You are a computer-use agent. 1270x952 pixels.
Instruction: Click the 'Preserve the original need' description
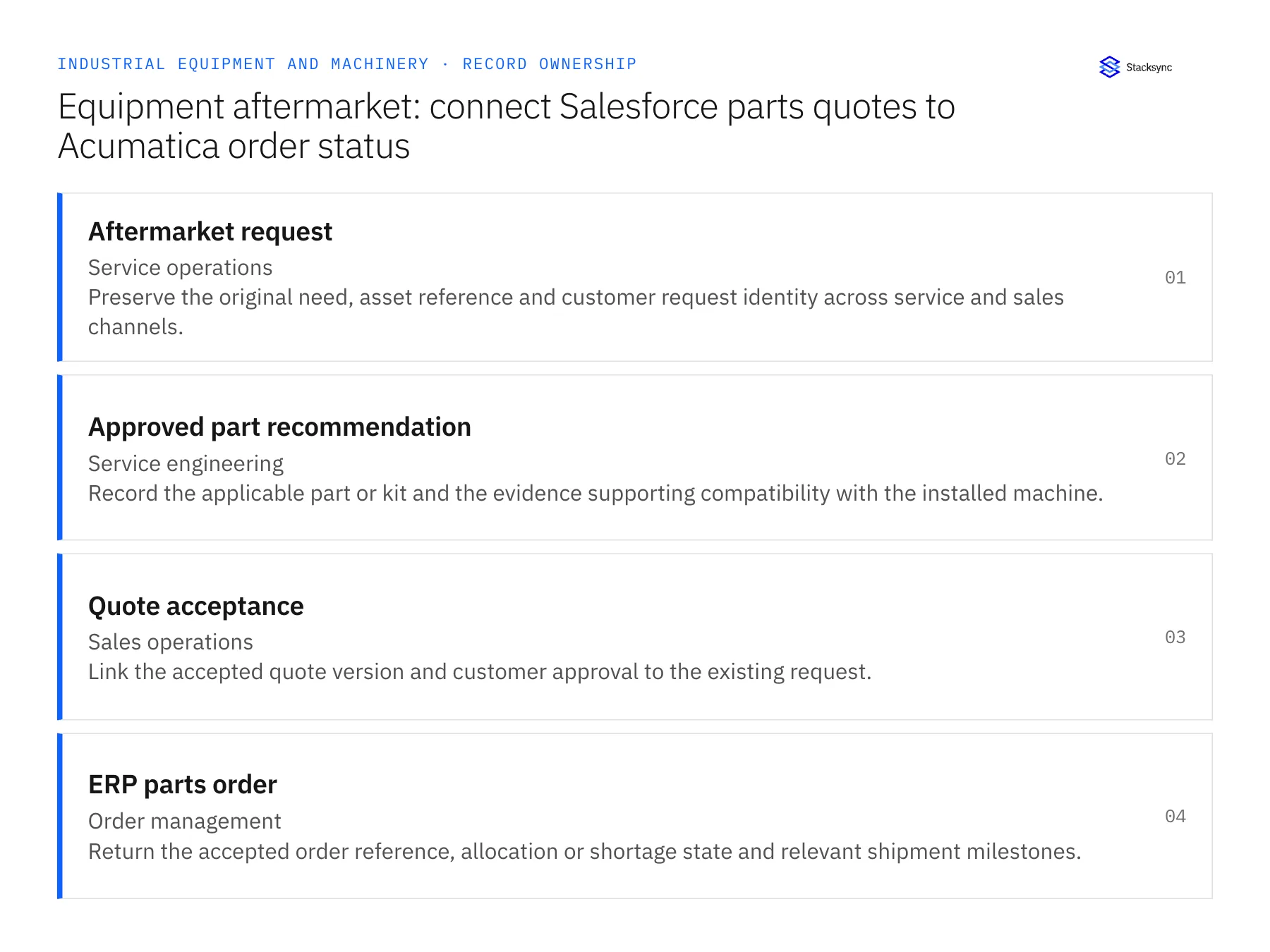tap(576, 312)
